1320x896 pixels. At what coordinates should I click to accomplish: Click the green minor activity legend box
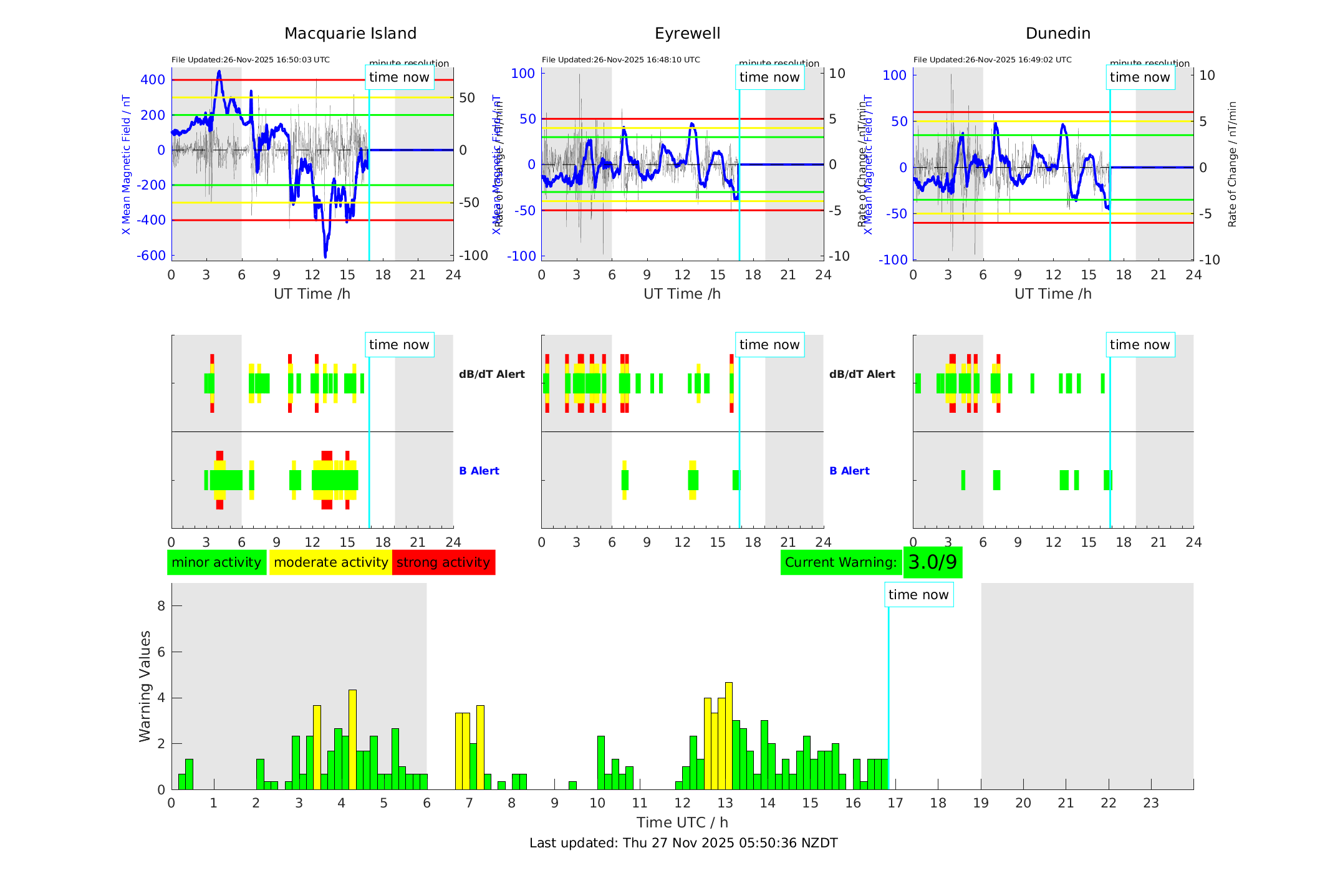point(216,562)
